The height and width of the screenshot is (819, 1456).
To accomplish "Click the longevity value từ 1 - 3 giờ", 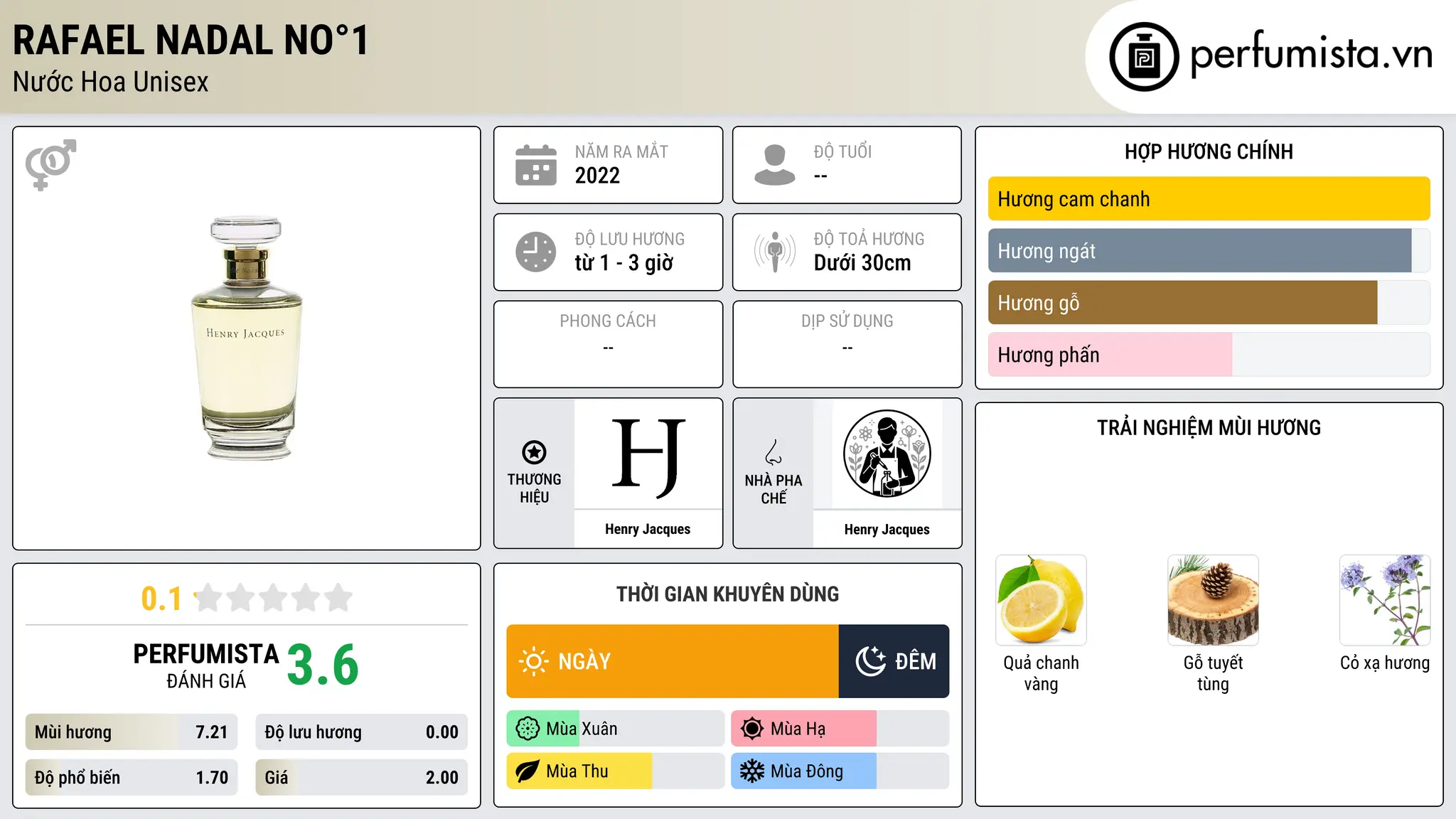I will [x=623, y=263].
